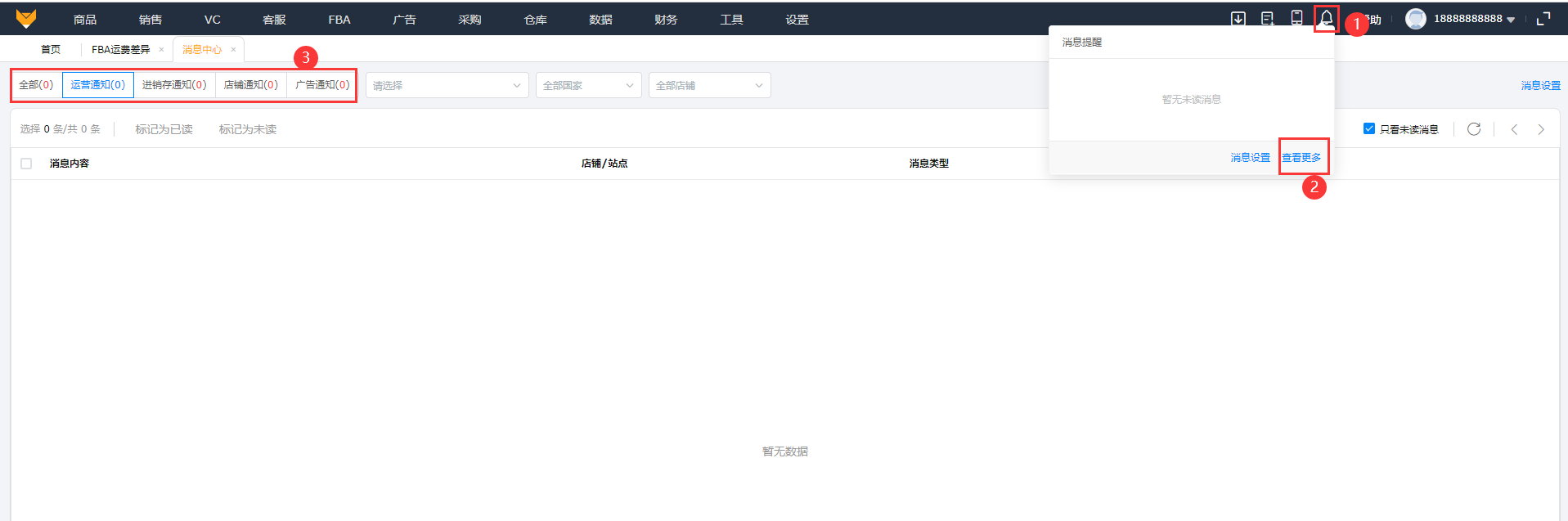Viewport: 1568px width, 521px height.
Task: Go to next page arrow
Action: tap(1541, 129)
